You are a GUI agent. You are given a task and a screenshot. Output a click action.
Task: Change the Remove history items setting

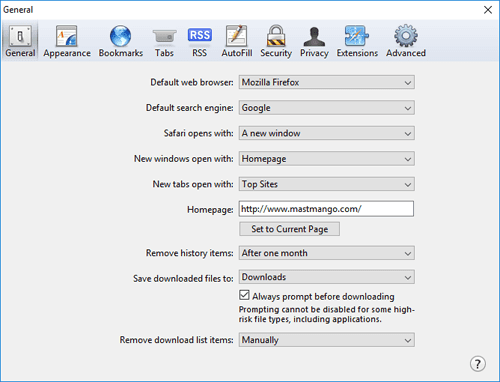pyautogui.click(x=327, y=253)
